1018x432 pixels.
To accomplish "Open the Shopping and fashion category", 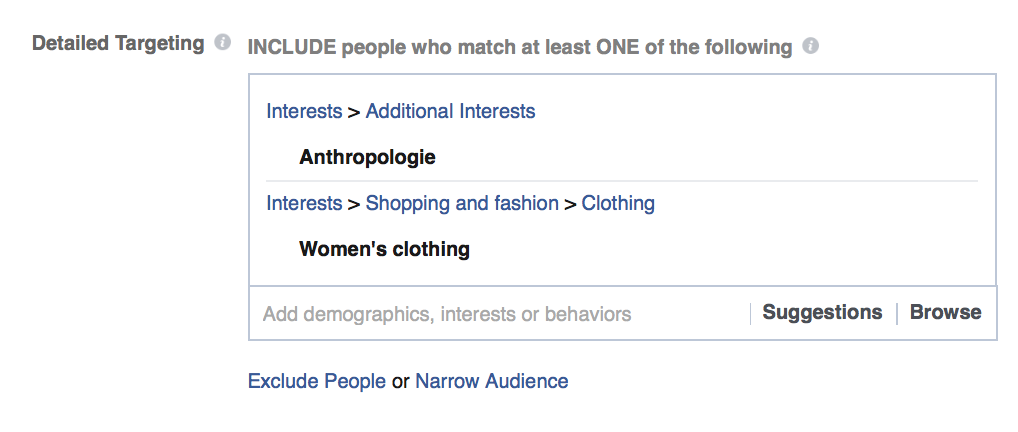I will pyautogui.click(x=462, y=203).
